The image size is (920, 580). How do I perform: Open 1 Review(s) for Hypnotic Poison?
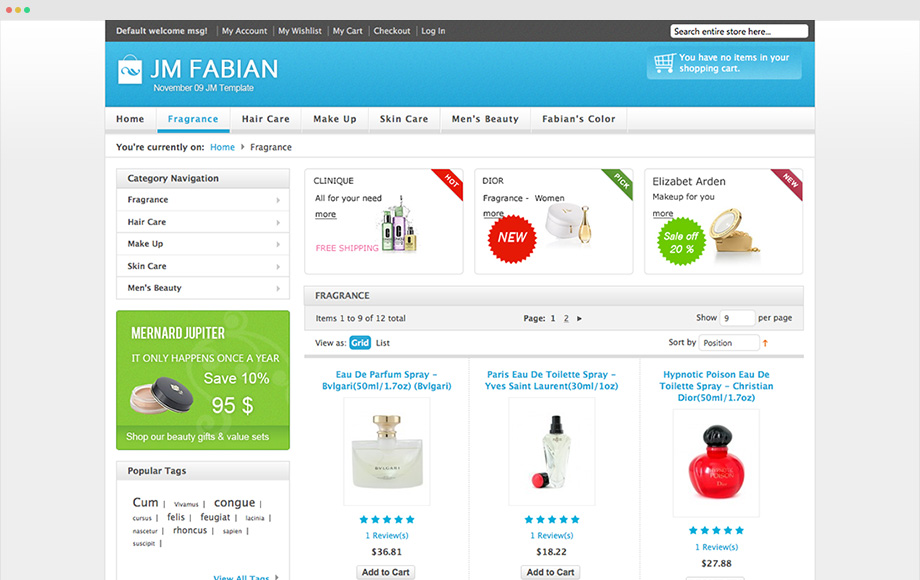(x=716, y=547)
